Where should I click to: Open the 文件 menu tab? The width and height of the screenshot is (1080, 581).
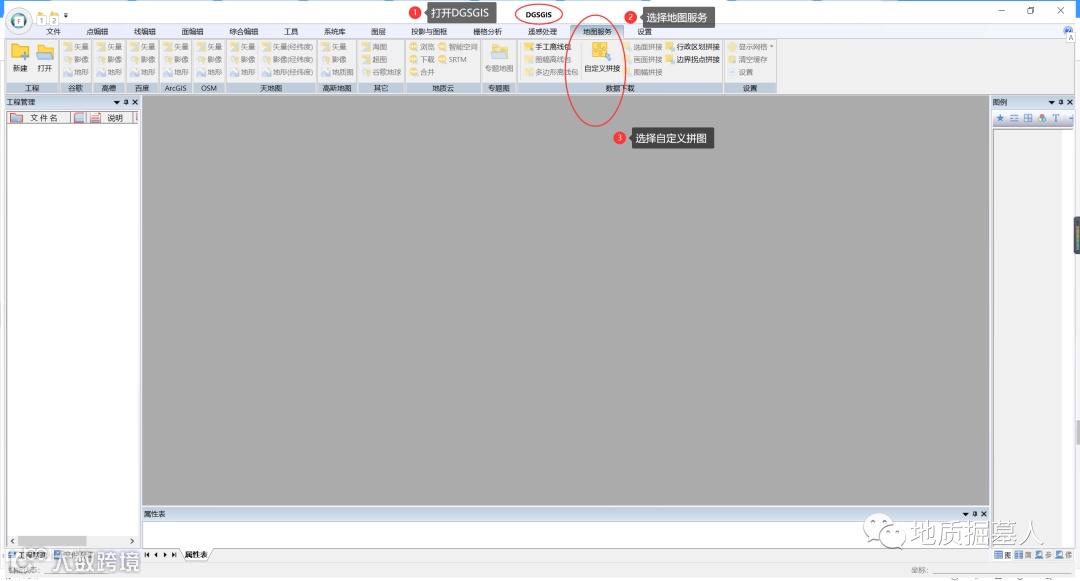(x=54, y=32)
